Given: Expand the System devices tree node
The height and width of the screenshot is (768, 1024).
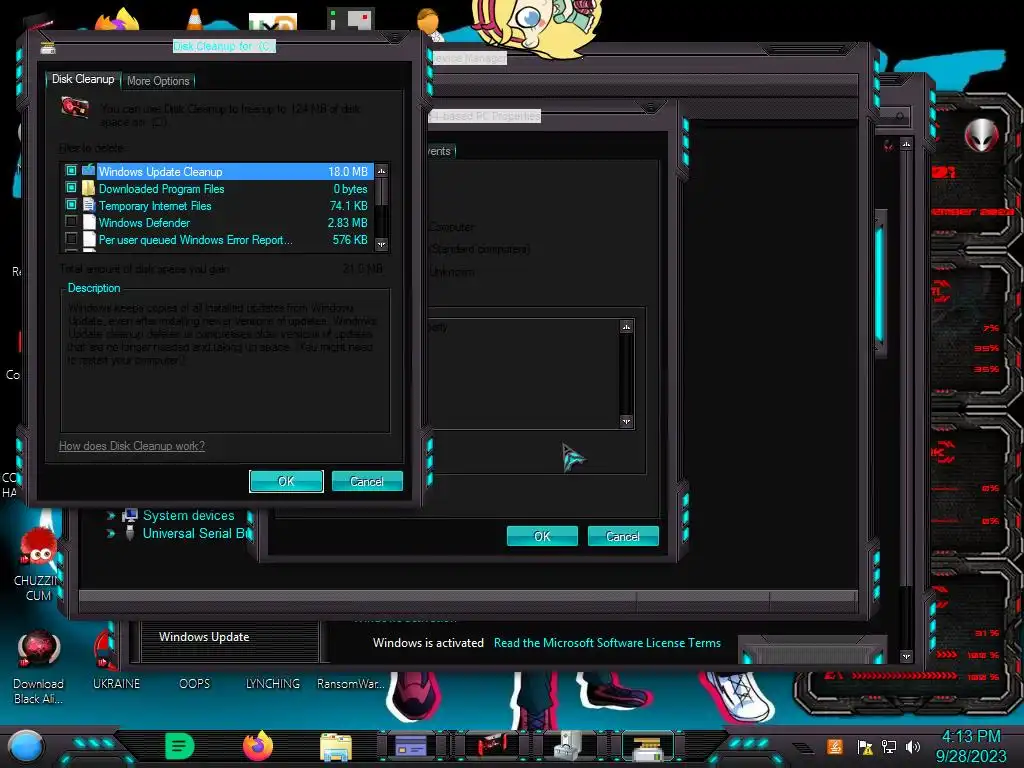Looking at the screenshot, I should pyautogui.click(x=111, y=515).
